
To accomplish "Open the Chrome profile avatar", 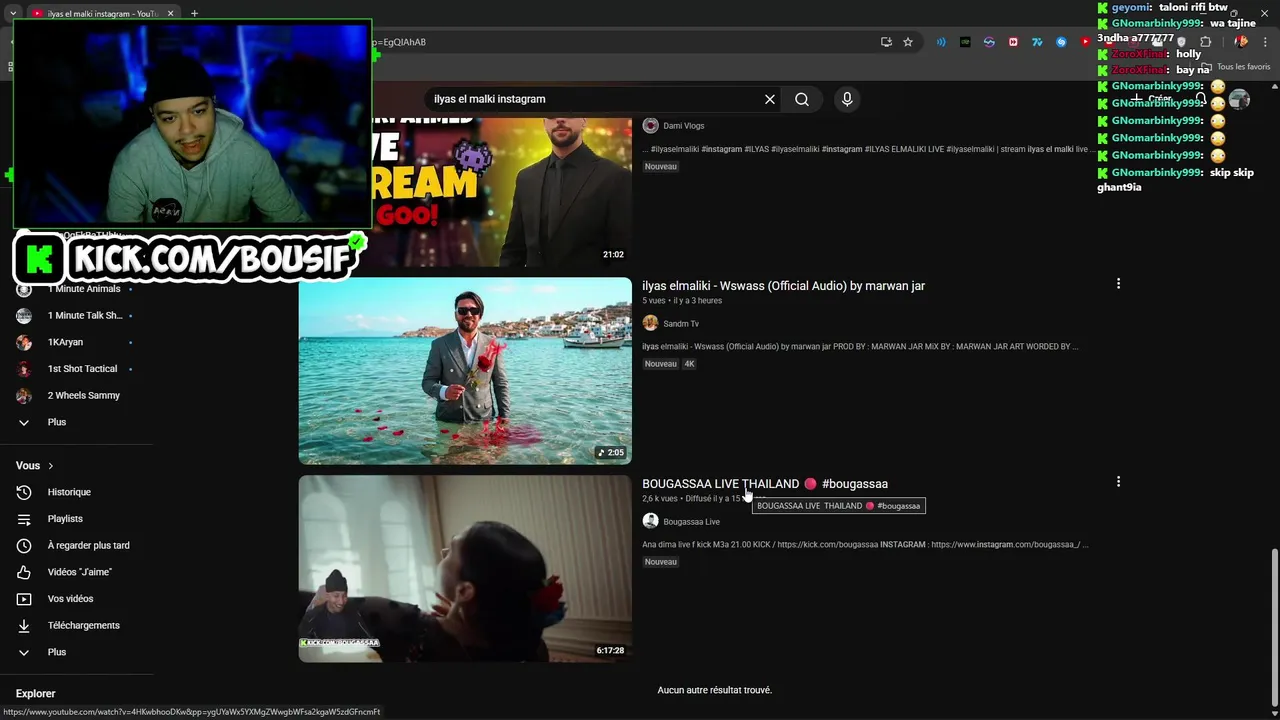I will (x=1241, y=42).
